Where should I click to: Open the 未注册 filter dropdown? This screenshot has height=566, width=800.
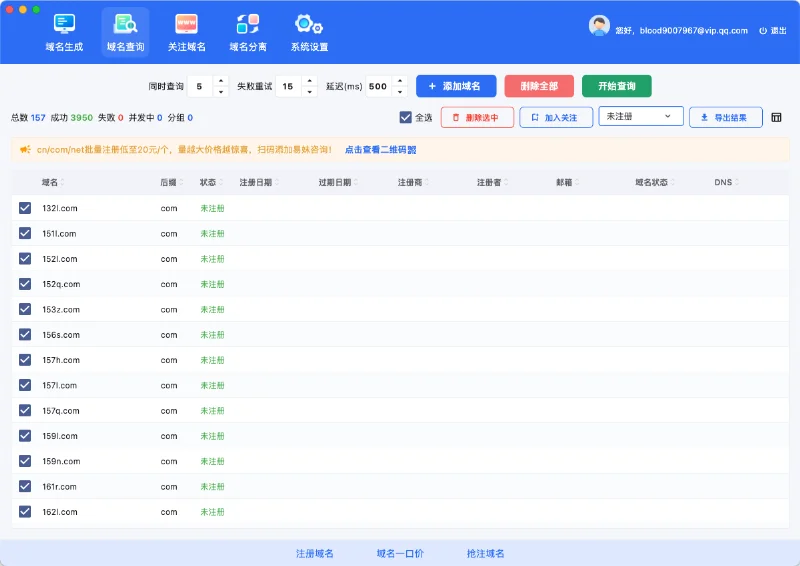[x=641, y=116]
